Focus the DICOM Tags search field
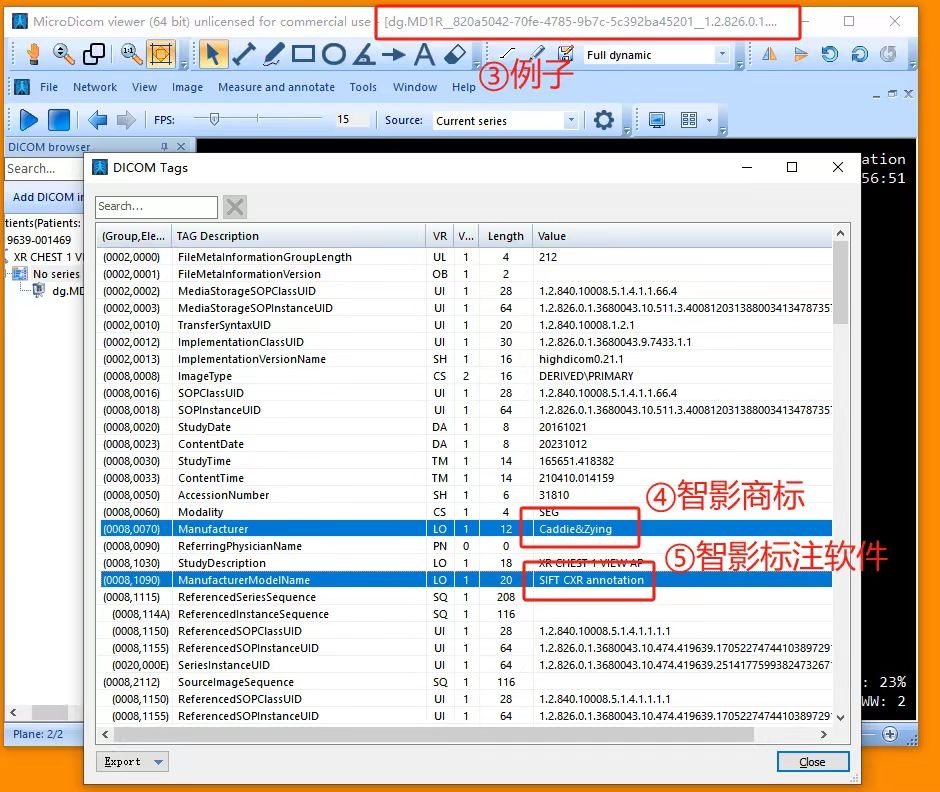Image resolution: width=940 pixels, height=792 pixels. [156, 206]
